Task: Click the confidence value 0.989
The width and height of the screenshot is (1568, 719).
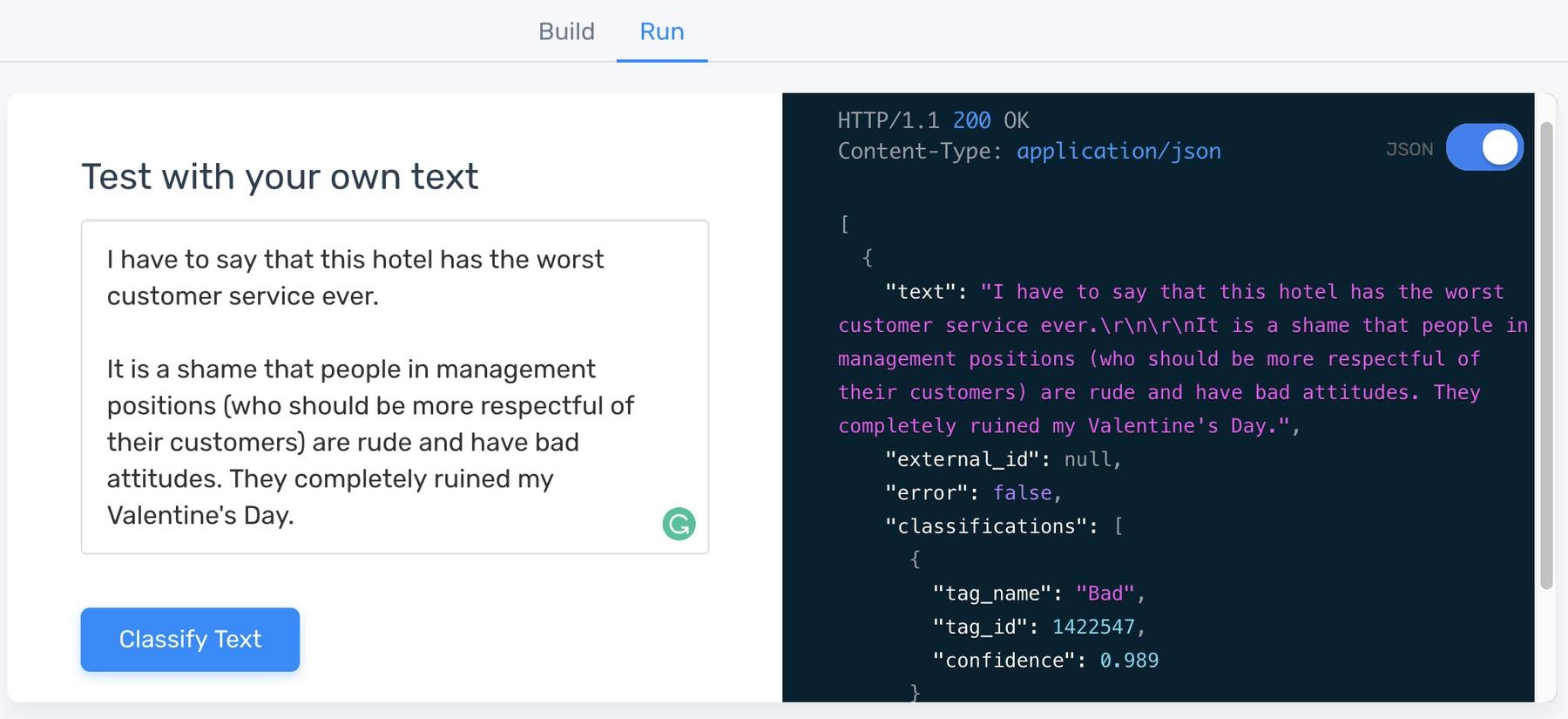Action: [x=1129, y=661]
